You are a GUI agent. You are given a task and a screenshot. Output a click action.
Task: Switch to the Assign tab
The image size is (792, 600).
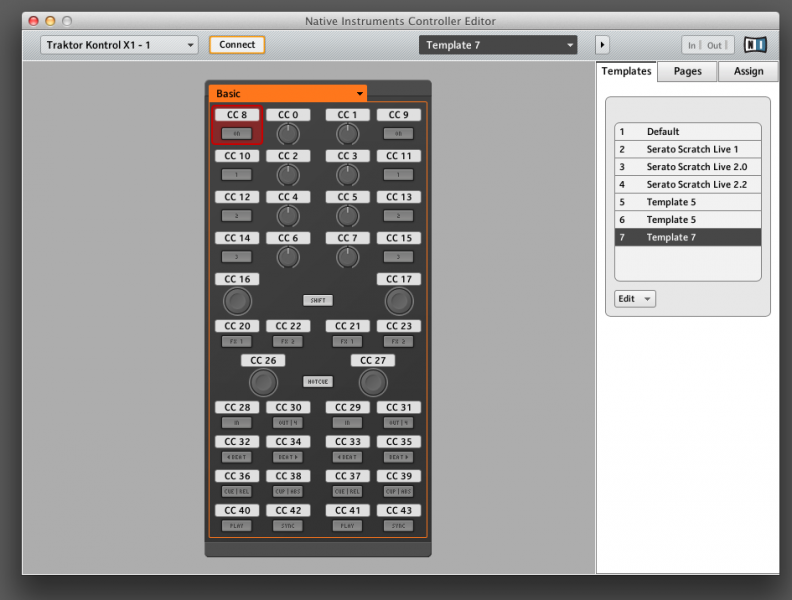[x=748, y=71]
